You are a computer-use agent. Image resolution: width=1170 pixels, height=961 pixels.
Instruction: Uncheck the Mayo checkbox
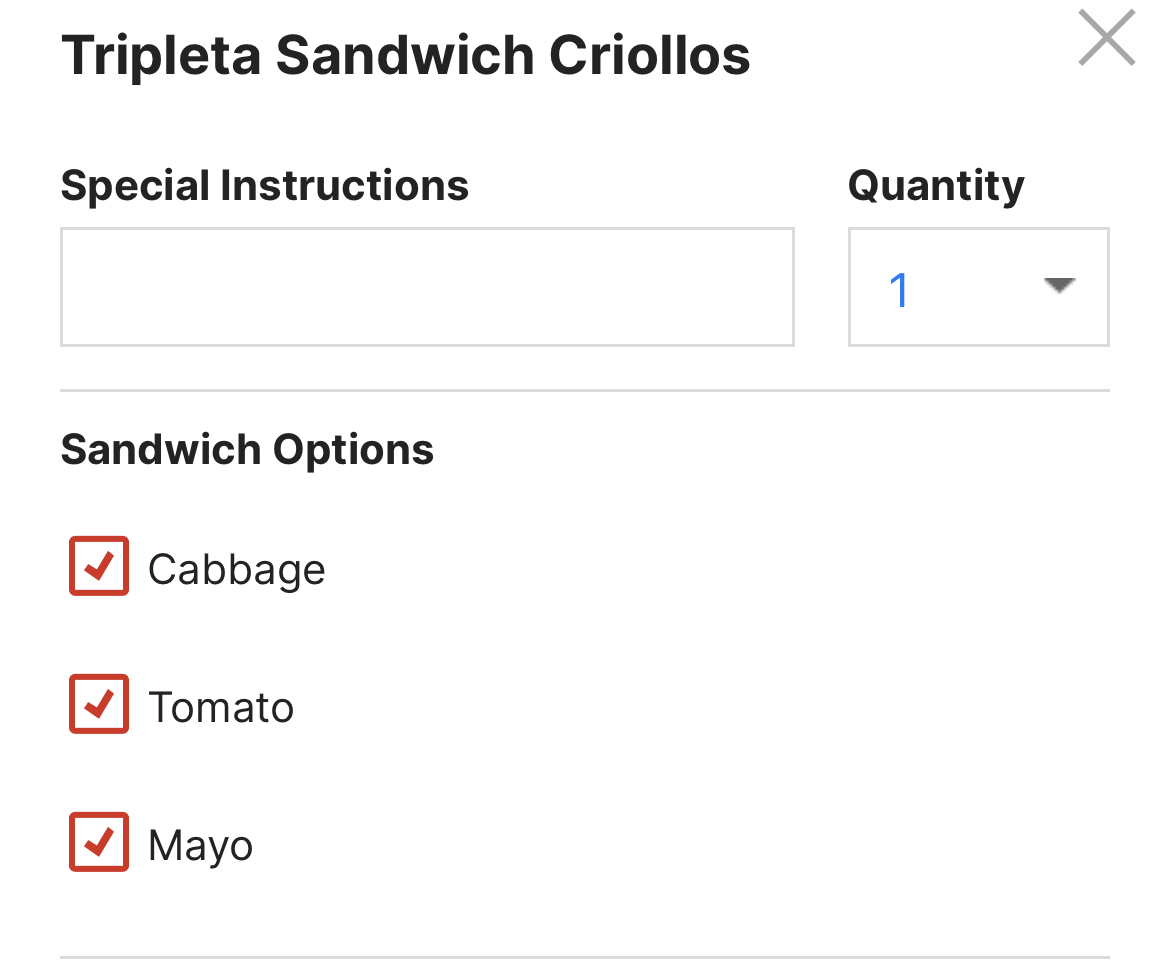click(x=99, y=842)
